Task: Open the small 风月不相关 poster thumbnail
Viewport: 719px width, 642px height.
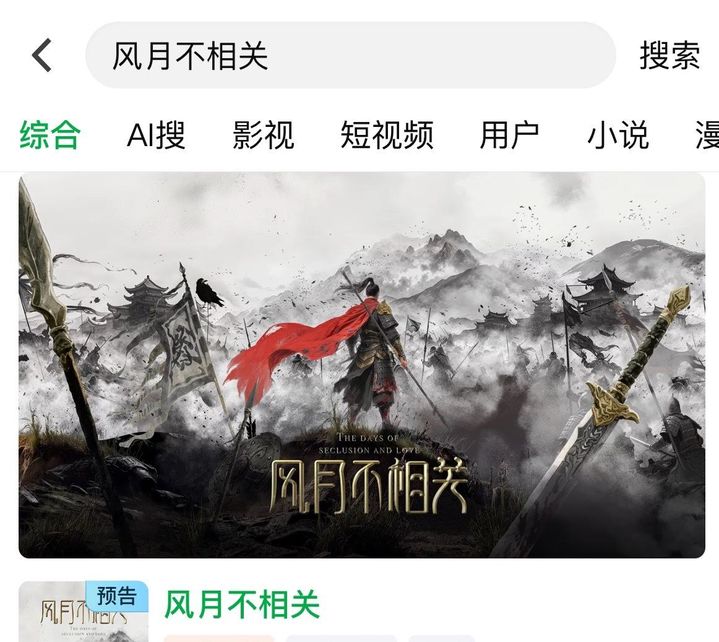Action: tap(83, 612)
